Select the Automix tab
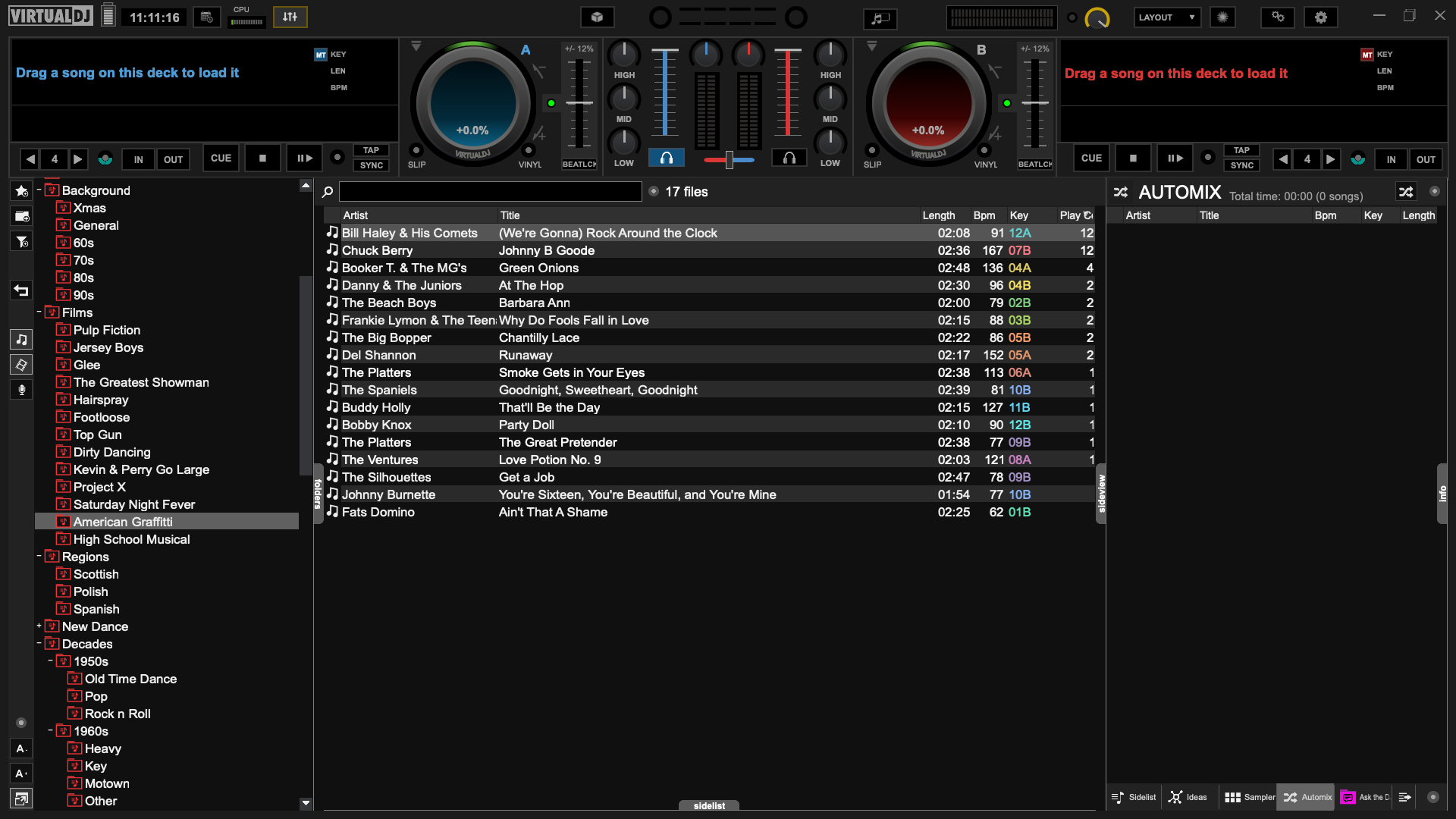1456x819 pixels. coord(1307,797)
